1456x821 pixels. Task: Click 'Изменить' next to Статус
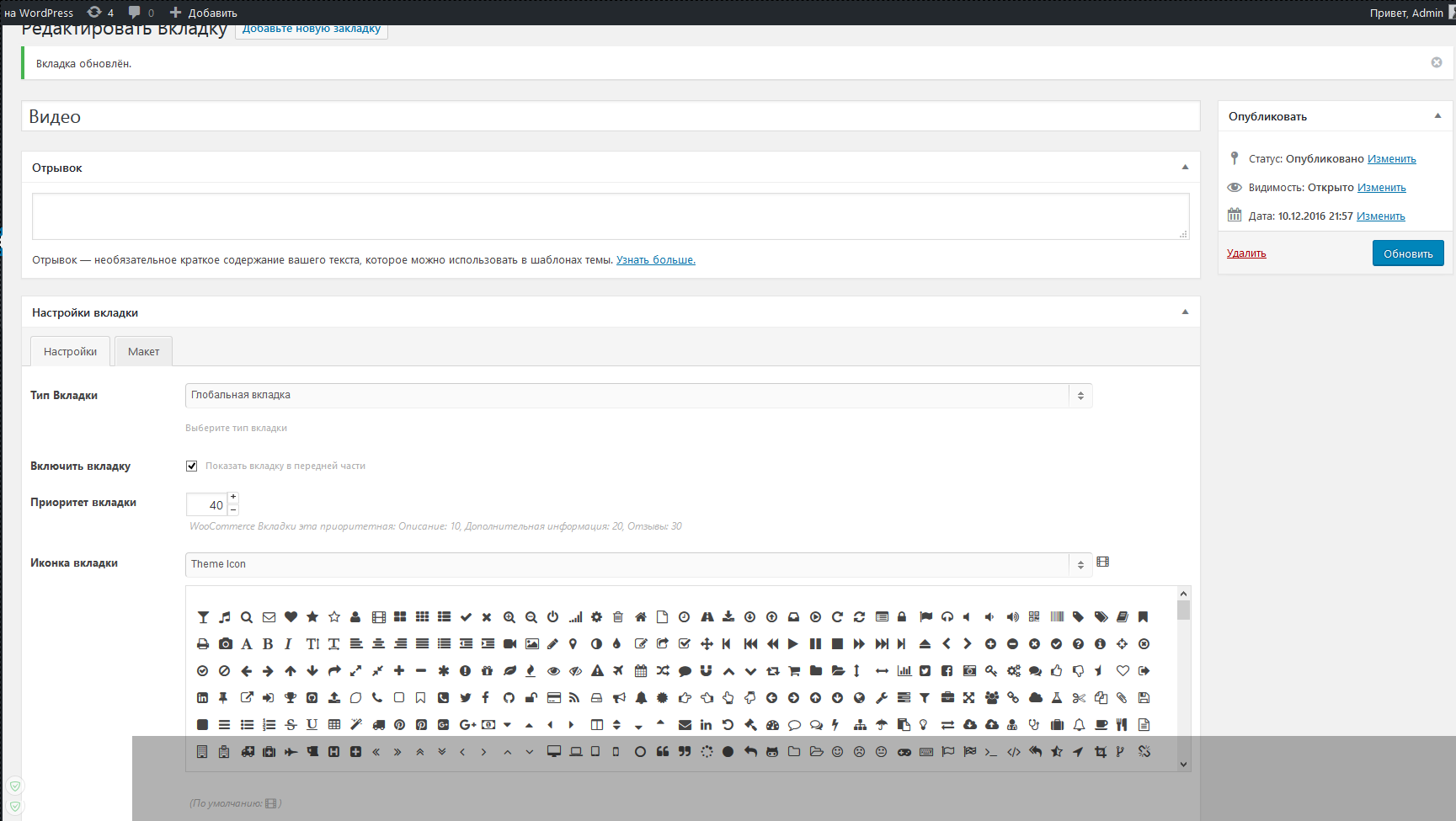pyautogui.click(x=1391, y=159)
